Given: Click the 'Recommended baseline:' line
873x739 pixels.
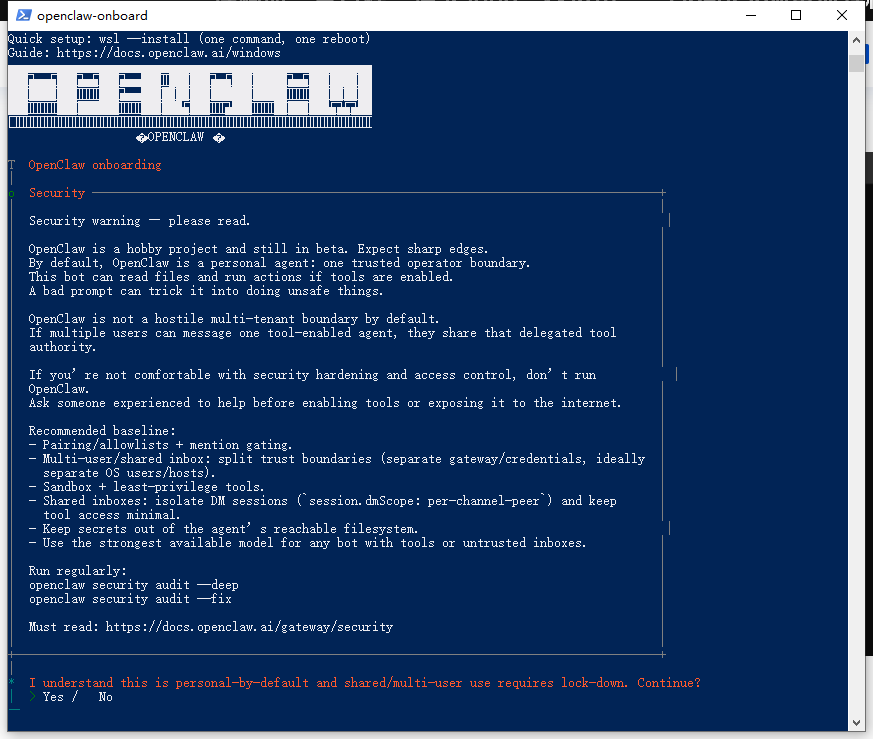Looking at the screenshot, I should click(x=102, y=431).
